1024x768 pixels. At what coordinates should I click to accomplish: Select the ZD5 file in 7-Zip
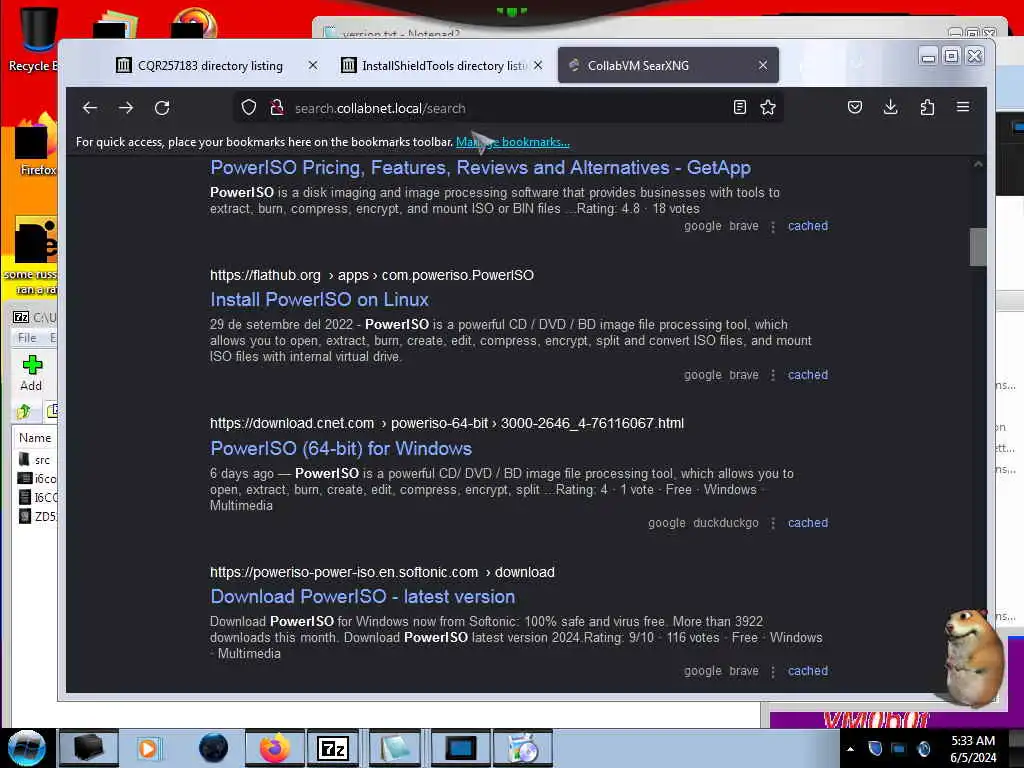(38, 517)
